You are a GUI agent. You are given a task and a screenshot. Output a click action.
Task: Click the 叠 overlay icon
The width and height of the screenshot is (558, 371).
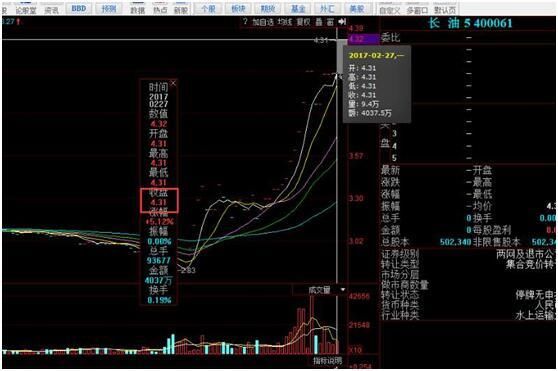(319, 22)
